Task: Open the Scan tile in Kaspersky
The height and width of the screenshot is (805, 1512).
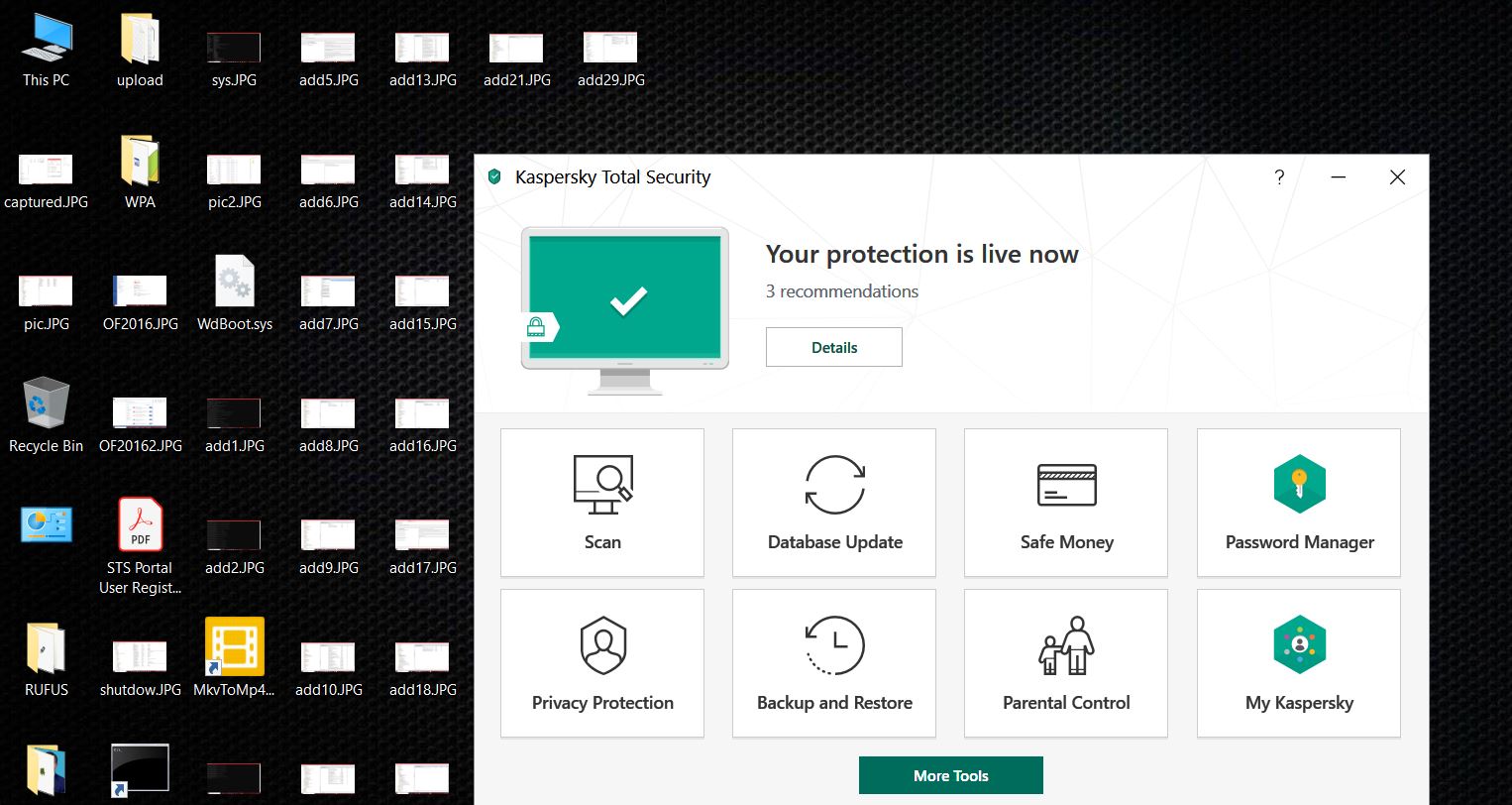Action: pos(602,503)
